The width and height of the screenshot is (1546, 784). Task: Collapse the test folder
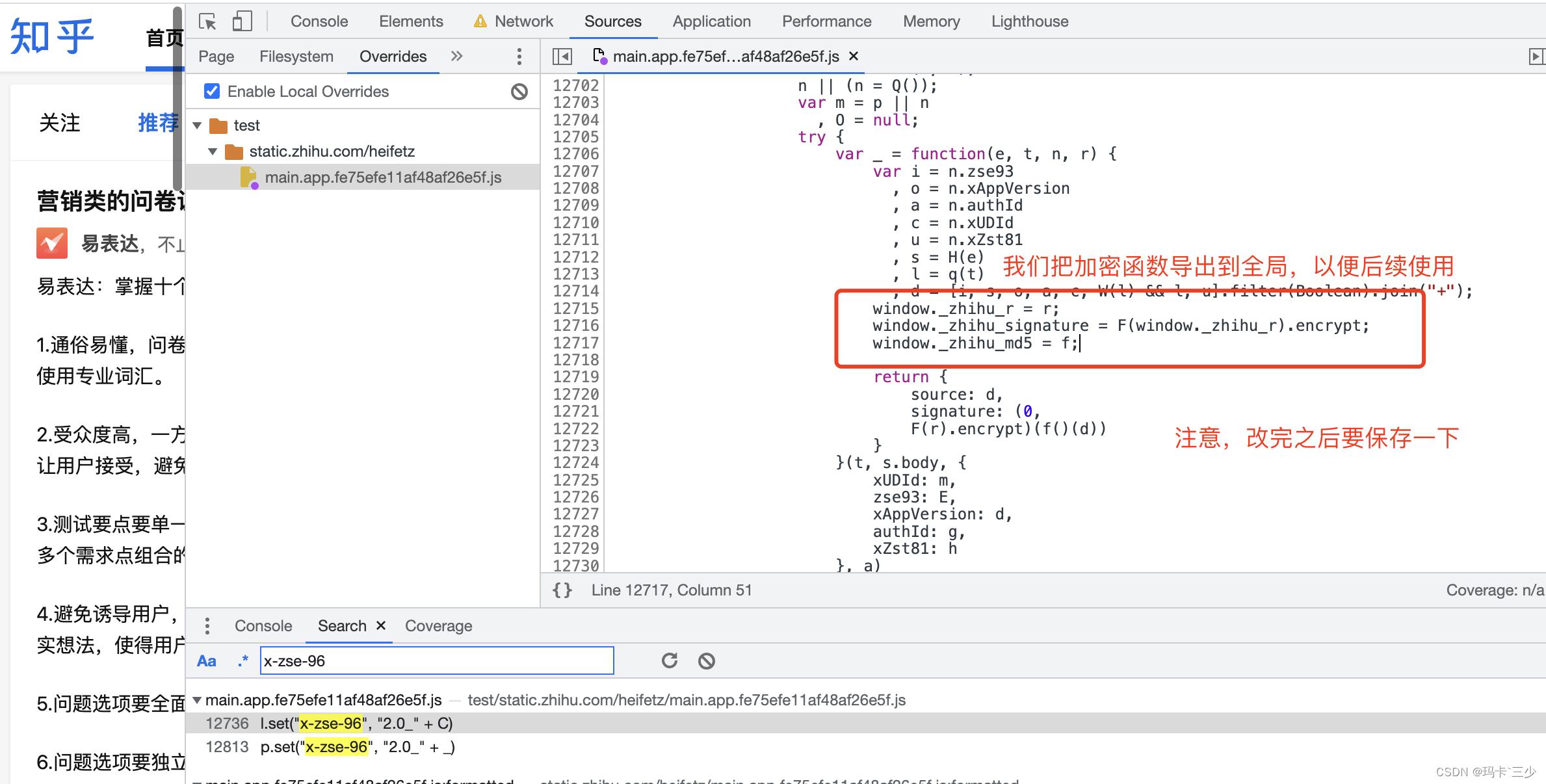(x=198, y=125)
